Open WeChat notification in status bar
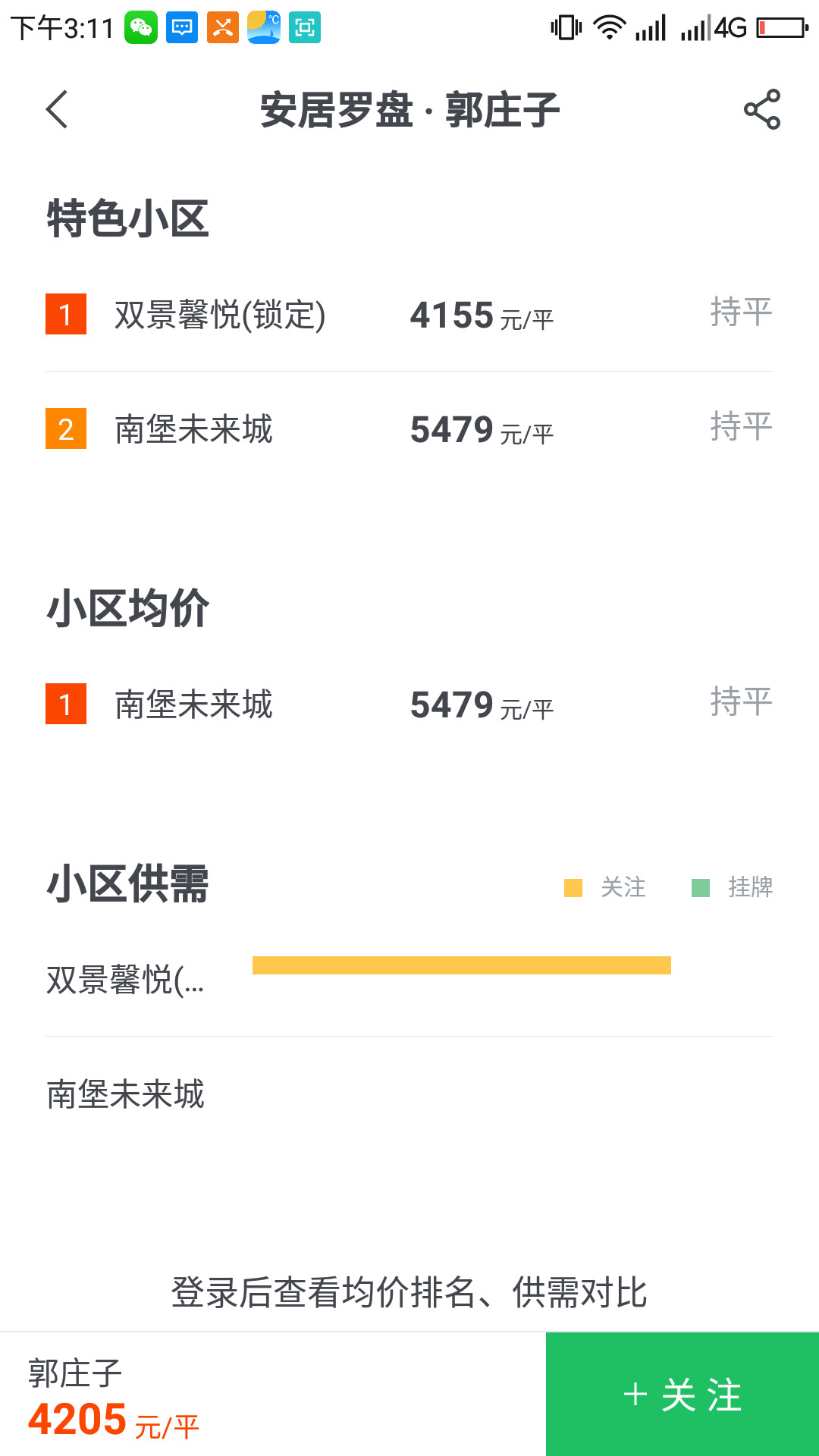The image size is (819, 1456). (x=141, y=28)
